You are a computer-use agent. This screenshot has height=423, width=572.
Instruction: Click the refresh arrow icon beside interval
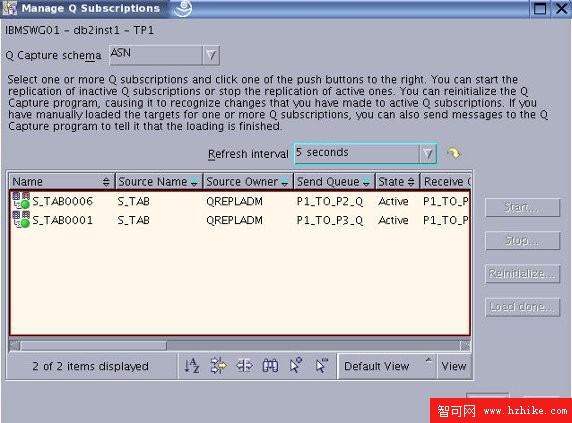pos(453,153)
